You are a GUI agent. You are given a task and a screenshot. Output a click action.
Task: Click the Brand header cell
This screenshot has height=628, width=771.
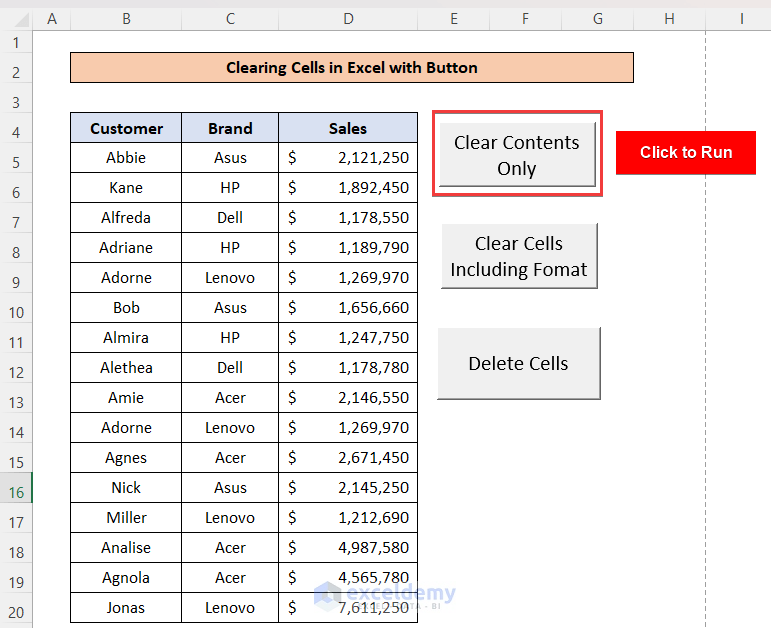point(230,128)
